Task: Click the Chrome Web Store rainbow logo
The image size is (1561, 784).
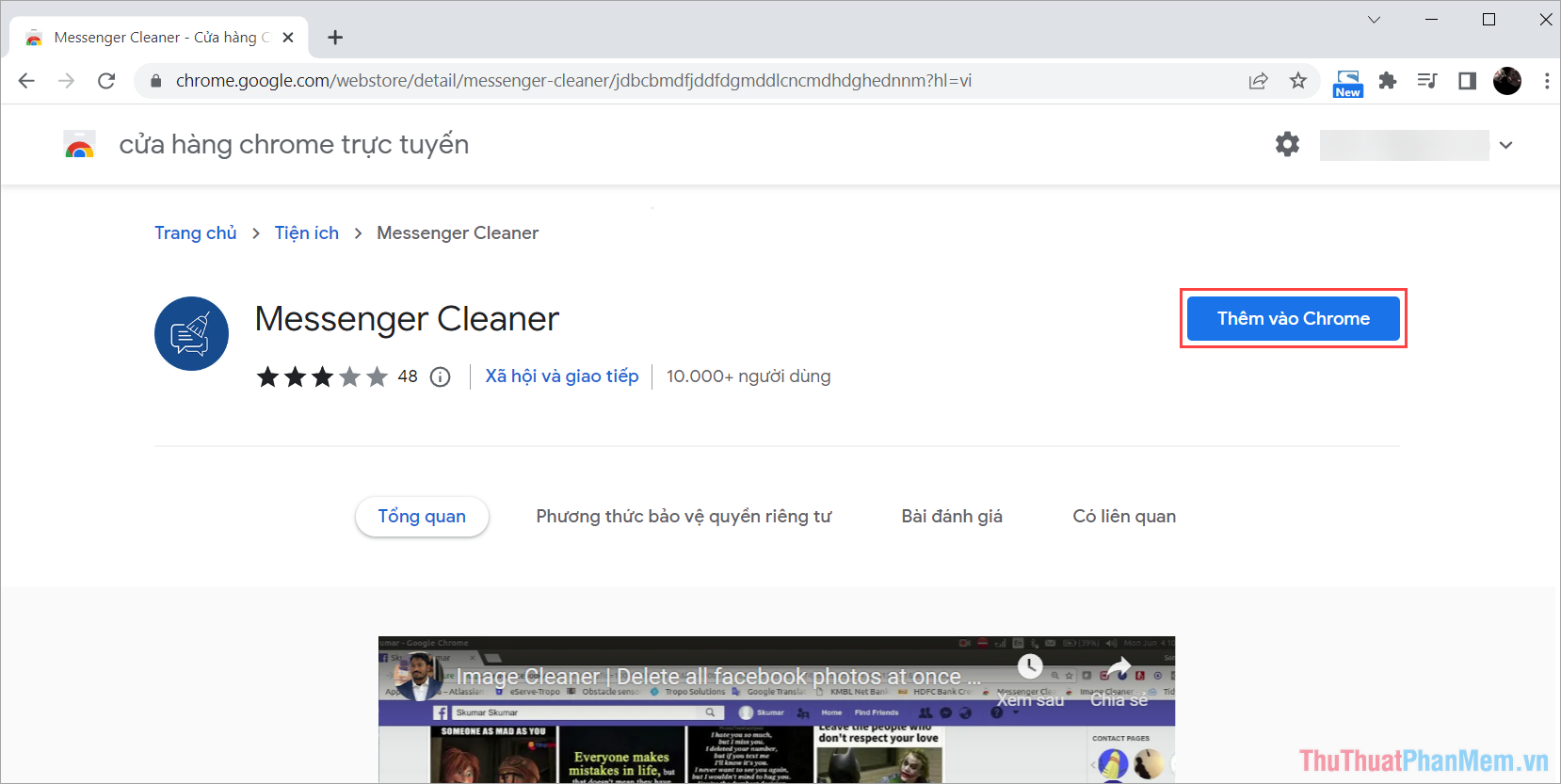Action: (79, 144)
